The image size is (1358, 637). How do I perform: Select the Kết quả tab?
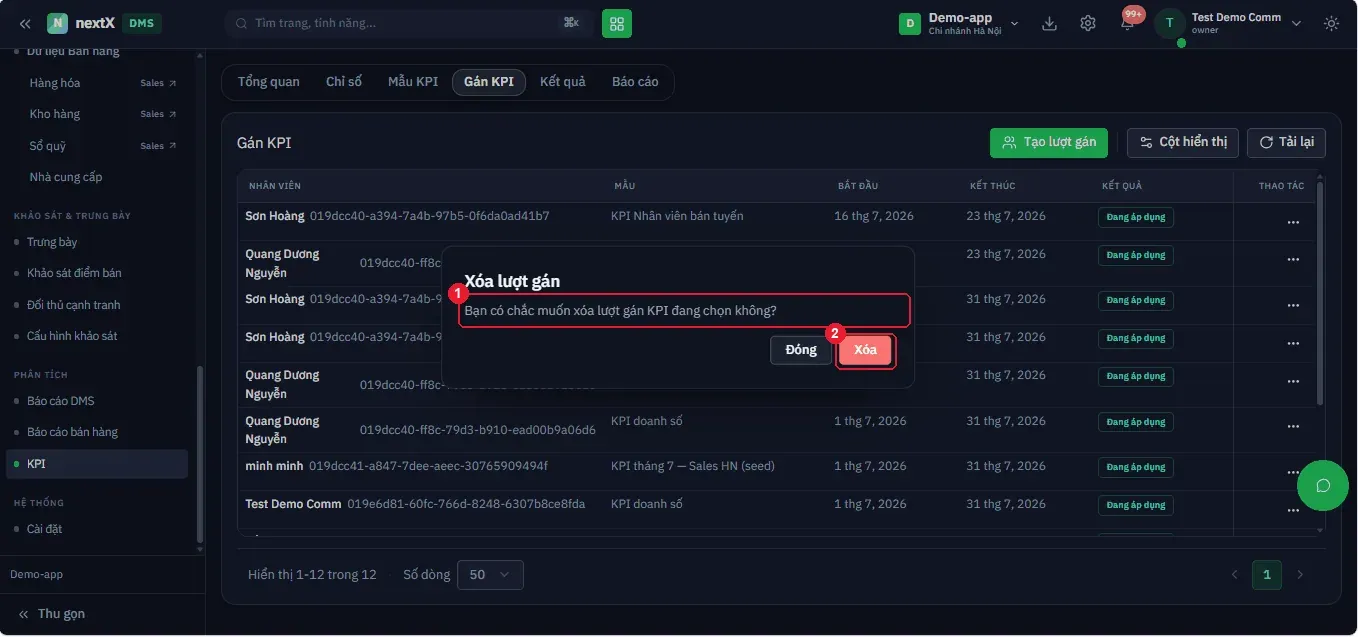coord(563,82)
